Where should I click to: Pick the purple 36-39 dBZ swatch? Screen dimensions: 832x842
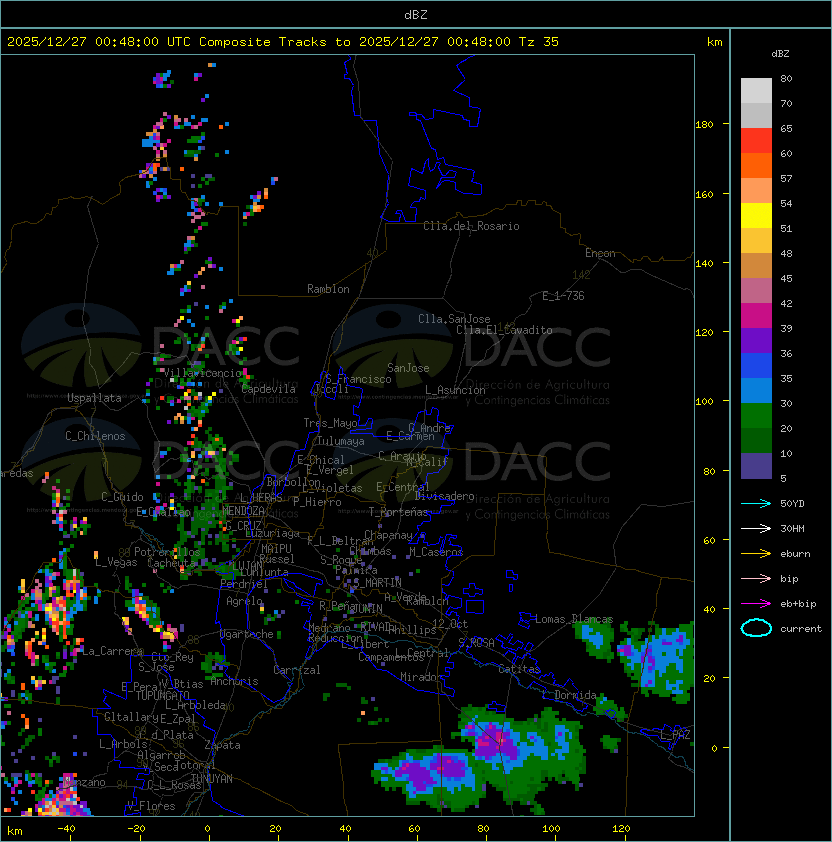(756, 340)
